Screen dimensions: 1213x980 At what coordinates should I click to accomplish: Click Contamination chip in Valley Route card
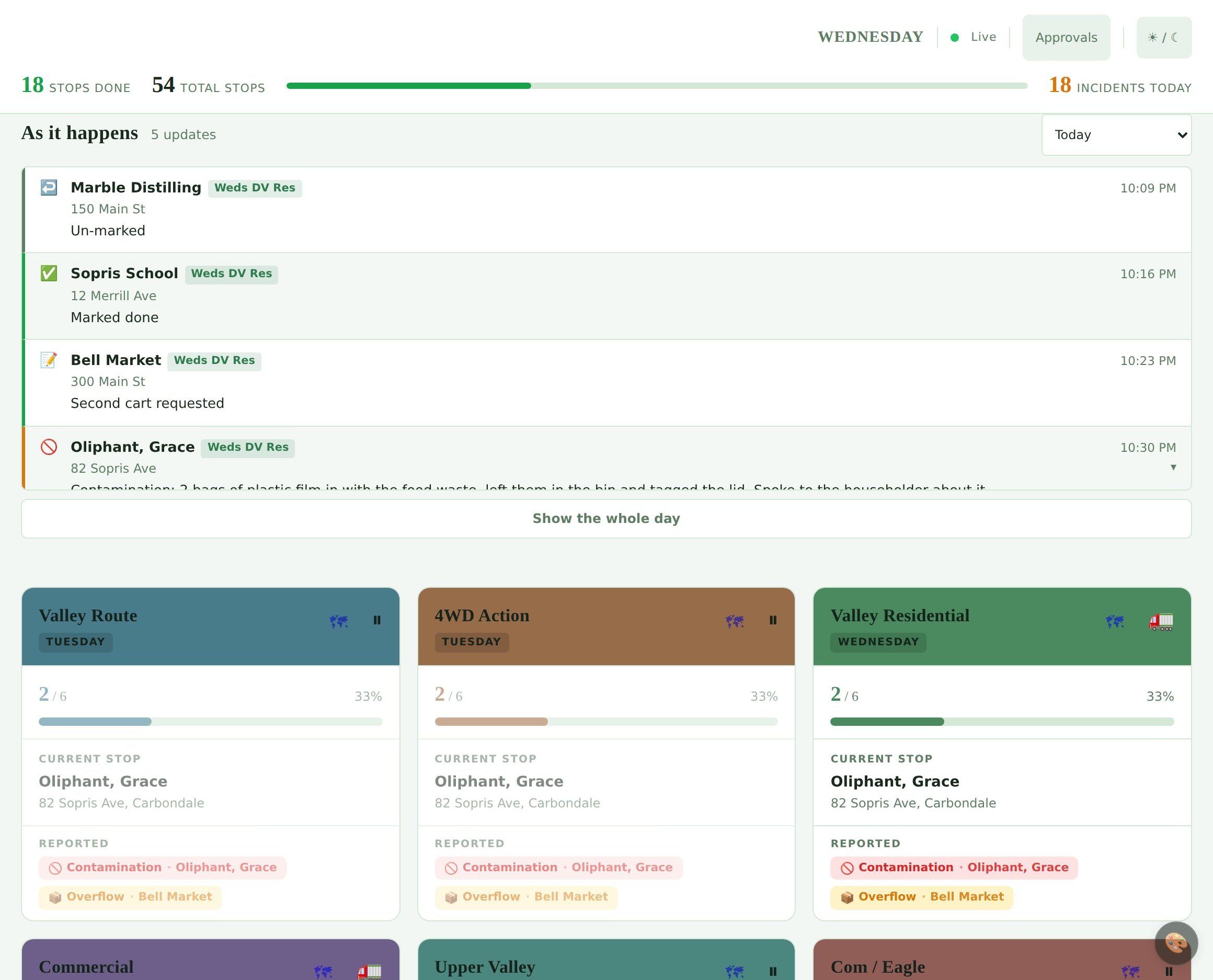click(x=163, y=868)
